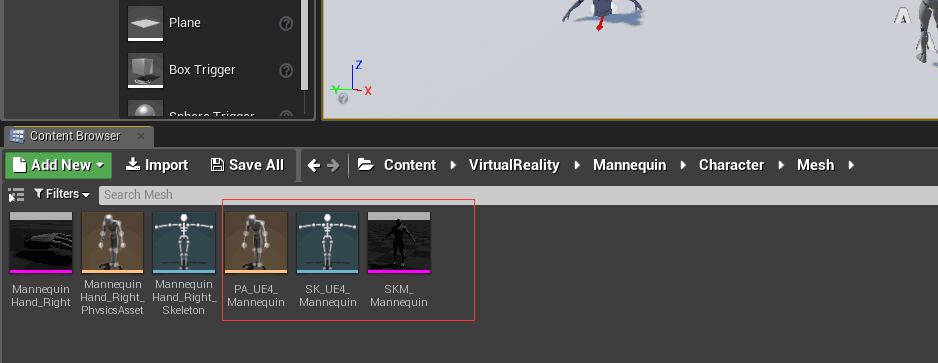Go forward in Content Browser history
Screen dimensions: 938x363
333,165
